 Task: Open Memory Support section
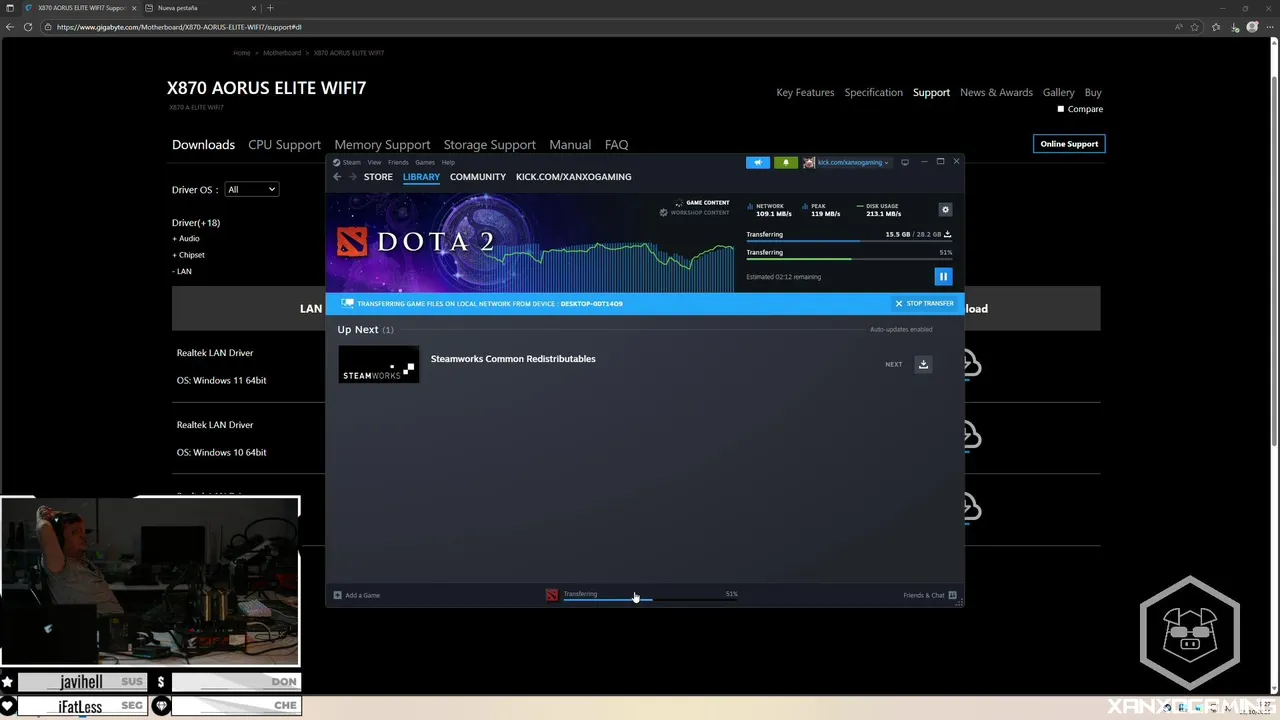[x=382, y=145]
